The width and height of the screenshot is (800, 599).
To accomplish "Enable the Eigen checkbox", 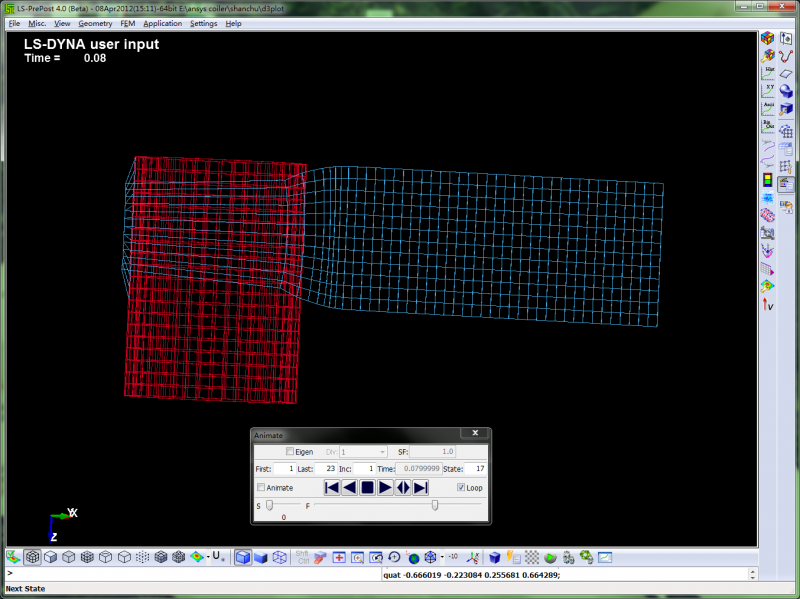I will click(x=291, y=452).
